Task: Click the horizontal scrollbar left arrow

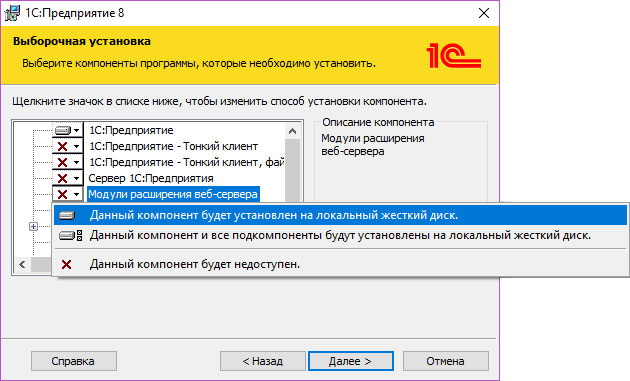Action: tap(22, 265)
